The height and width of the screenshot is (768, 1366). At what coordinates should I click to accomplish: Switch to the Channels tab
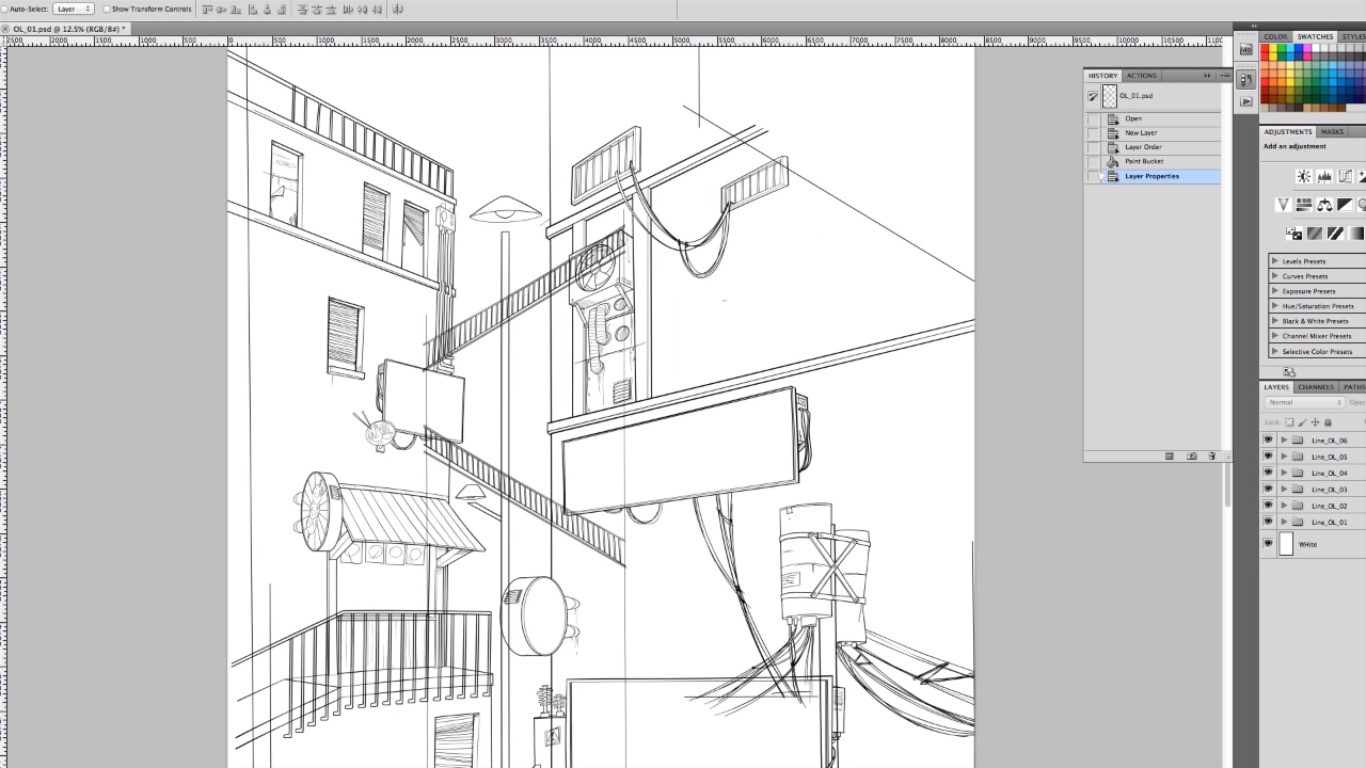click(1315, 387)
